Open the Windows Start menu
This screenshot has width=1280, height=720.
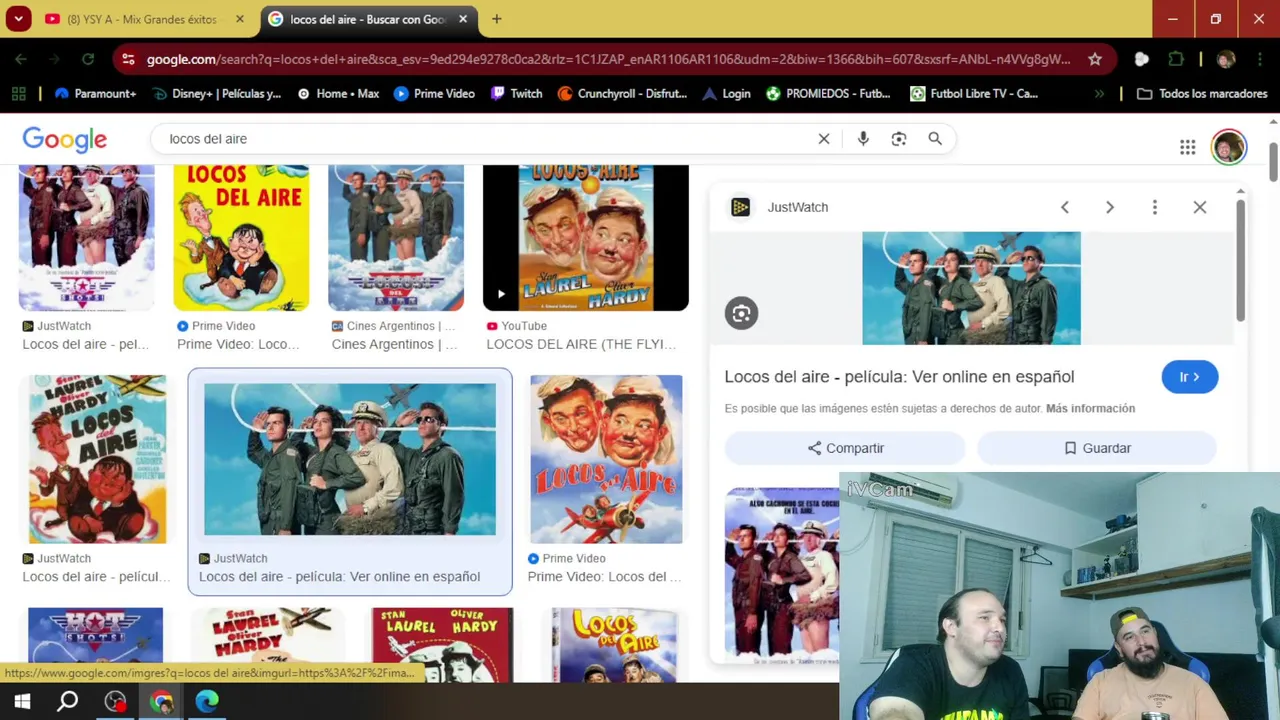(x=22, y=702)
